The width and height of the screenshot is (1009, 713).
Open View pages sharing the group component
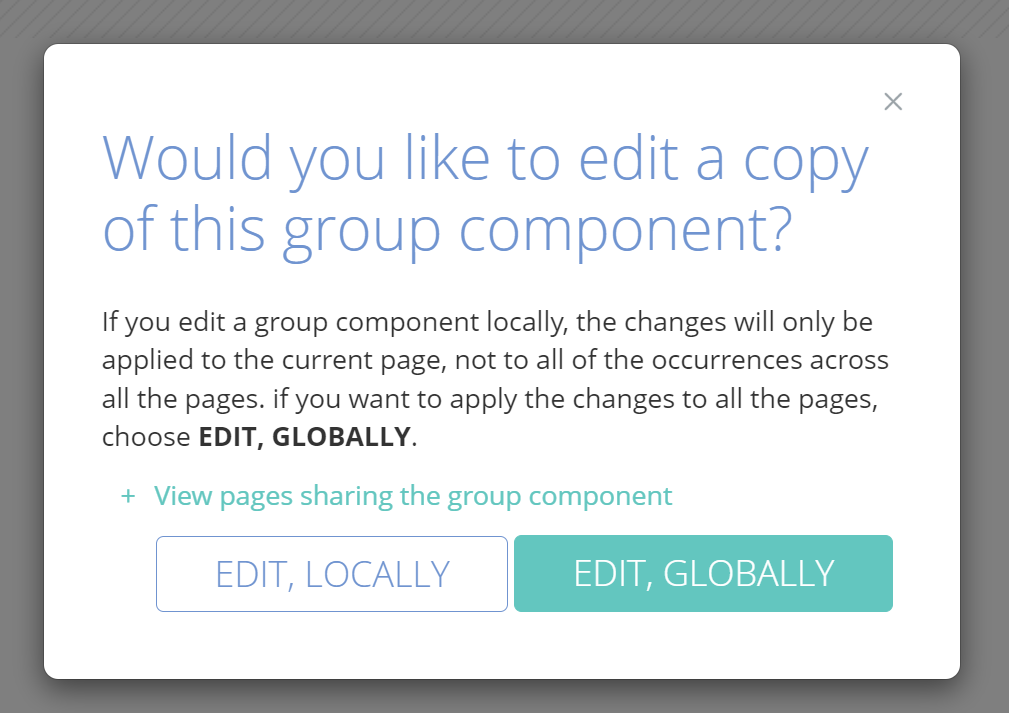pyautogui.click(x=412, y=496)
